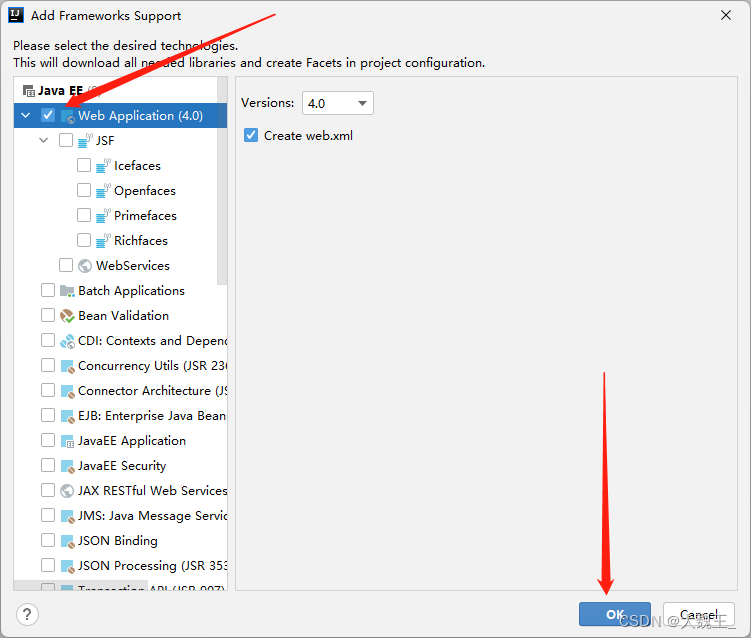Click the Web Application framework icon
Image resolution: width=751 pixels, height=638 pixels.
point(68,116)
